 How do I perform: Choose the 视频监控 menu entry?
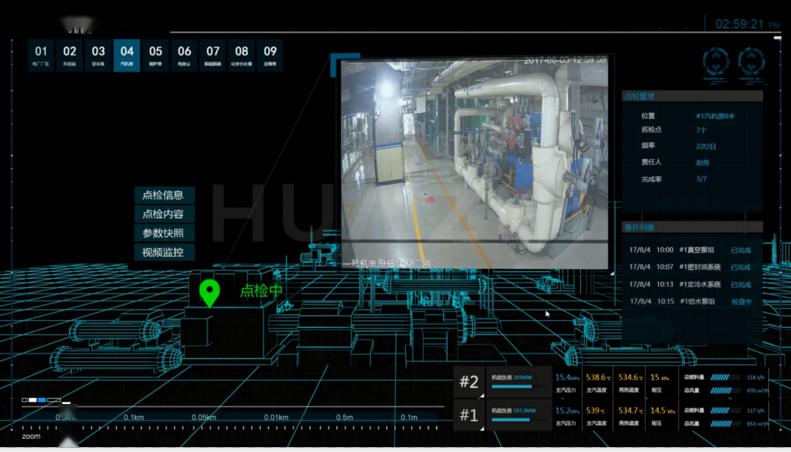tap(164, 252)
